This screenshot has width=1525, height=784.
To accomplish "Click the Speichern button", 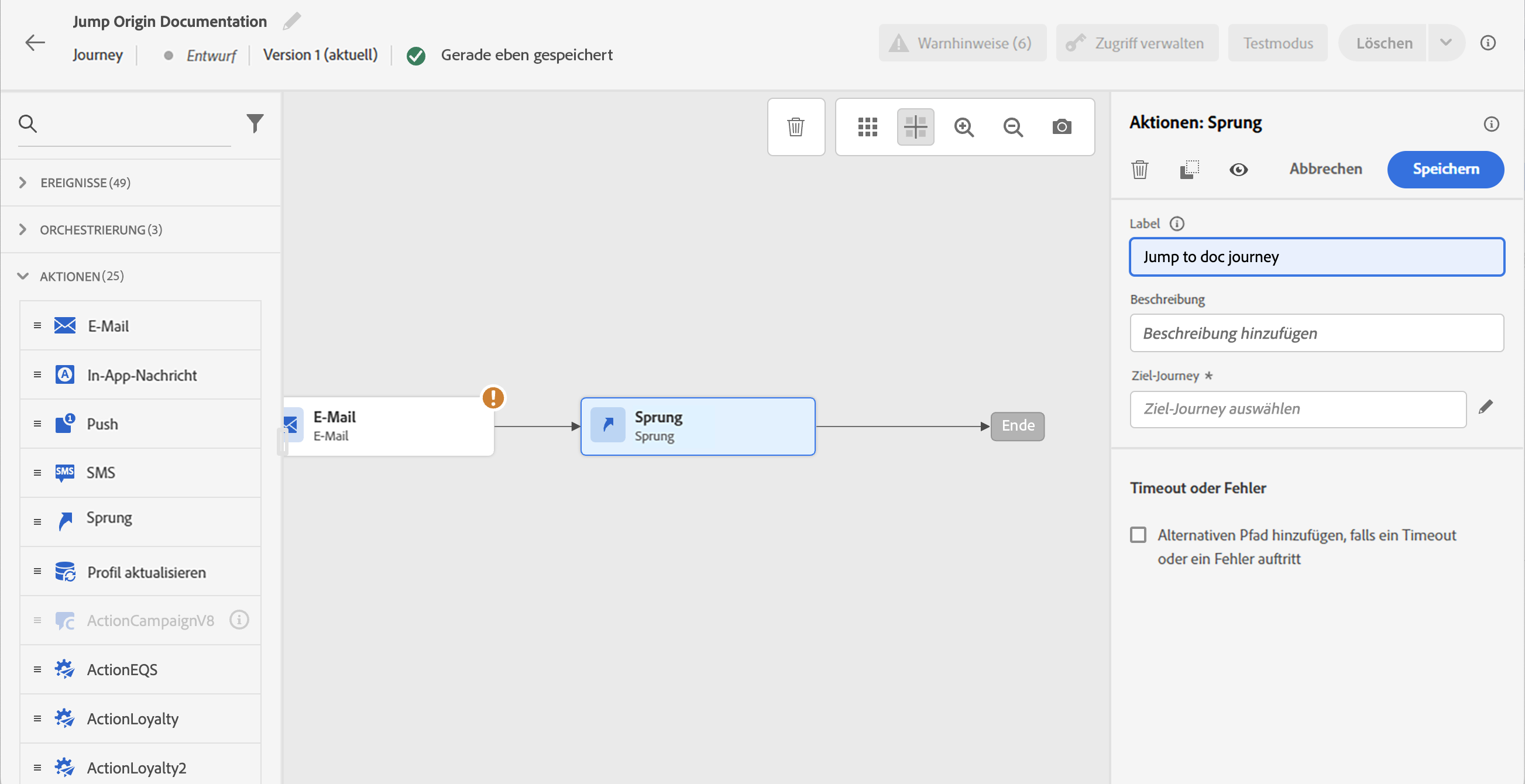I will [1444, 169].
